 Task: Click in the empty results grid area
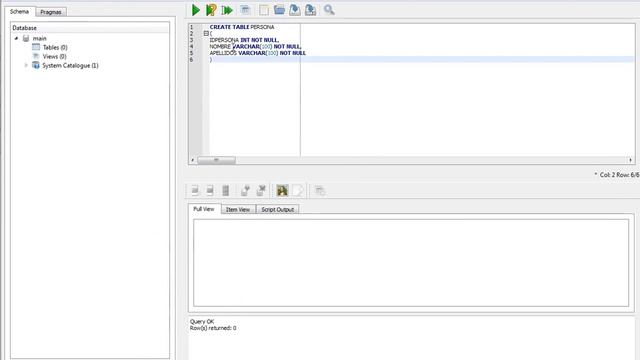[x=411, y=263]
